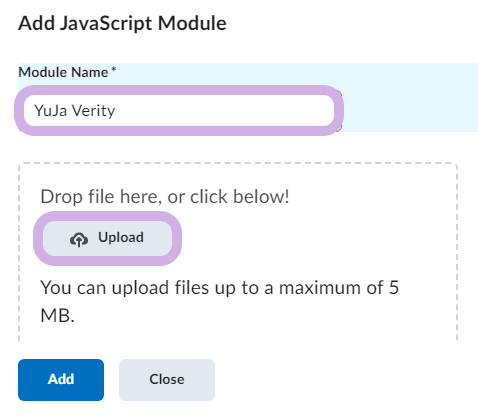The width and height of the screenshot is (478, 415).
Task: Click the light blue area beside the input
Action: (x=410, y=110)
